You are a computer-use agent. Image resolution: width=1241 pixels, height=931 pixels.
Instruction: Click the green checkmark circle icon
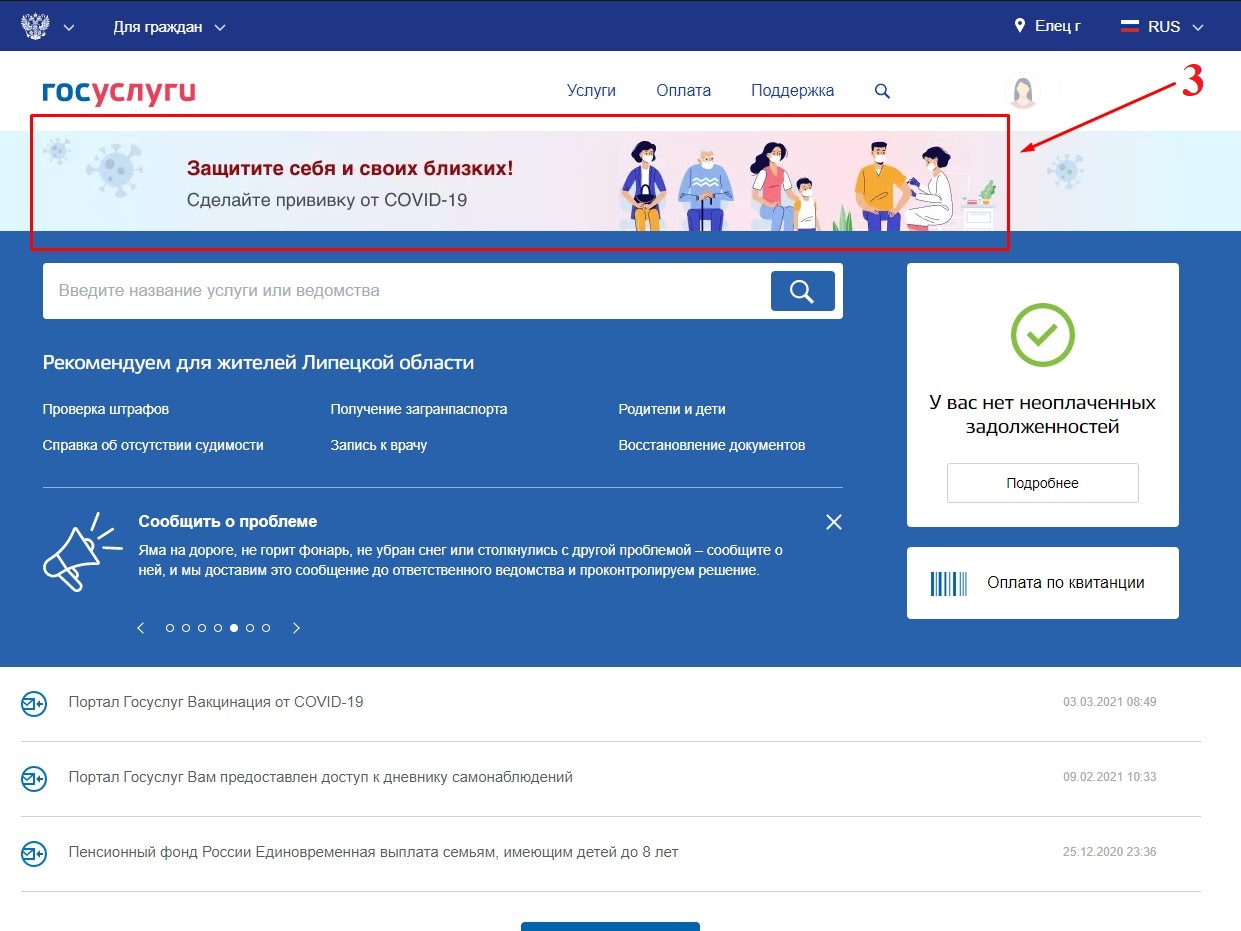(1042, 335)
